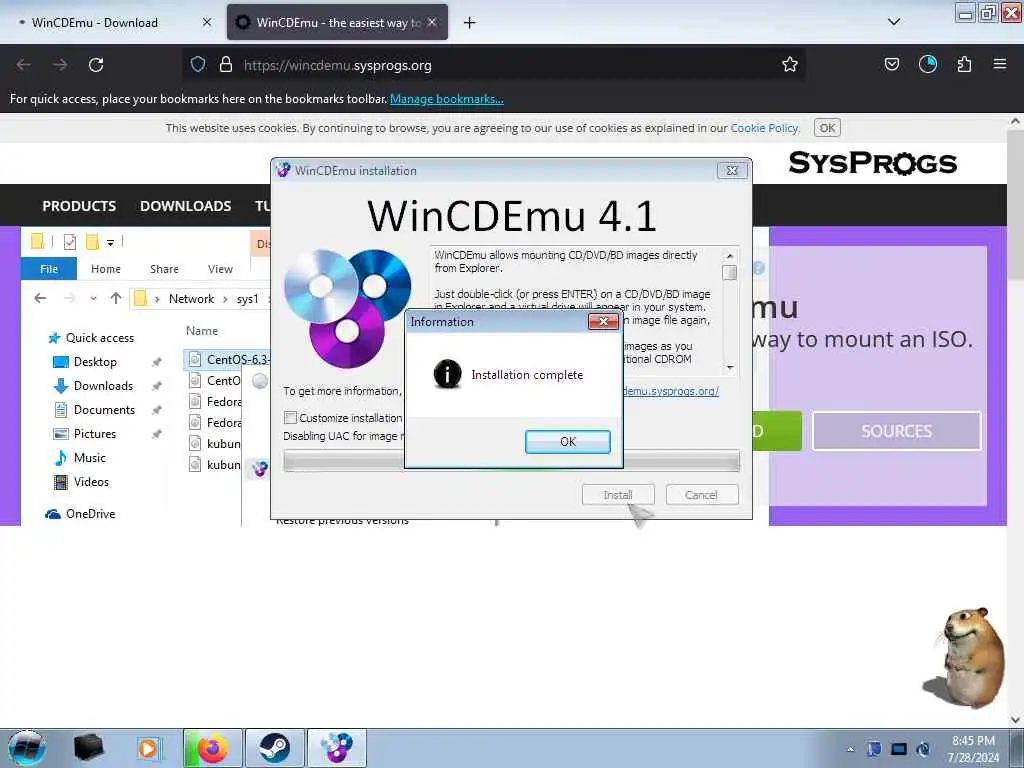Click WinCDEmu installer taskbar icon
The height and width of the screenshot is (768, 1024).
pyautogui.click(x=336, y=748)
